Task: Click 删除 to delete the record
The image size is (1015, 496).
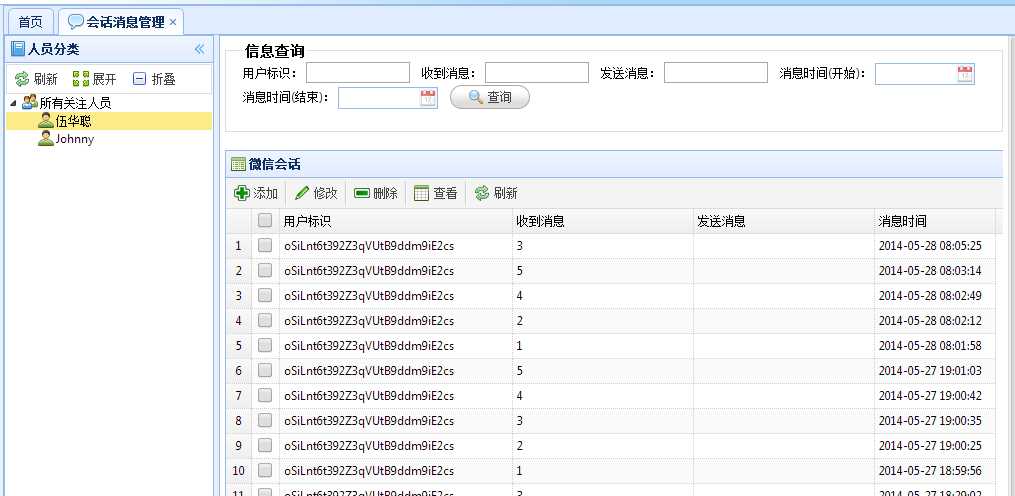Action: 376,193
